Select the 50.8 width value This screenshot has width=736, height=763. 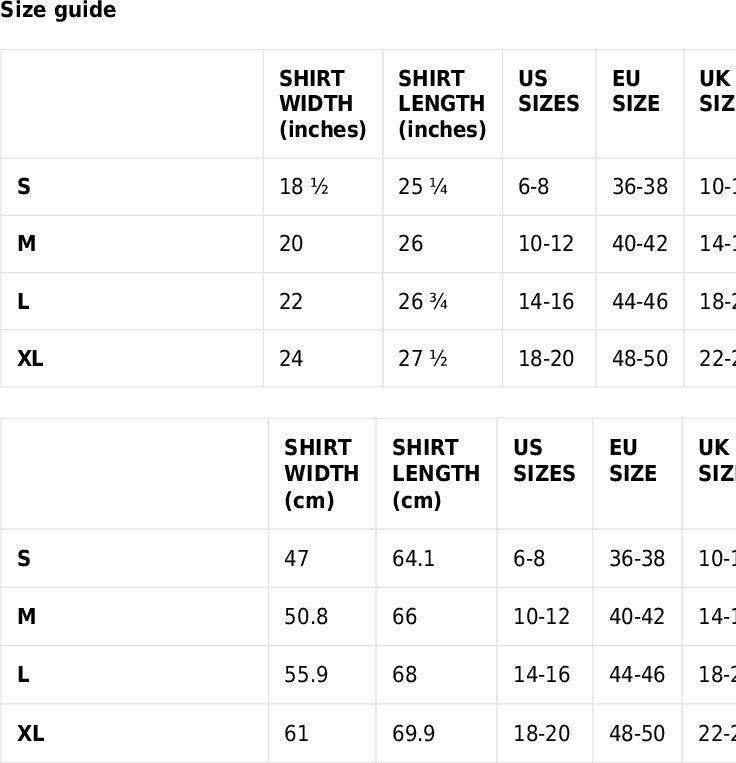(x=306, y=617)
